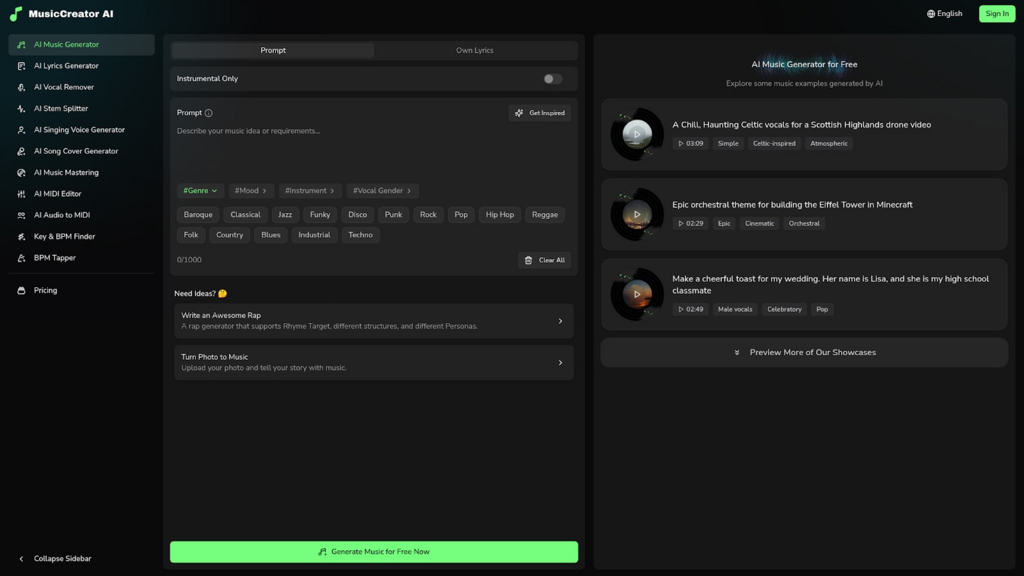Click Generate Music for Free Now
The image size is (1024, 576).
coord(374,552)
